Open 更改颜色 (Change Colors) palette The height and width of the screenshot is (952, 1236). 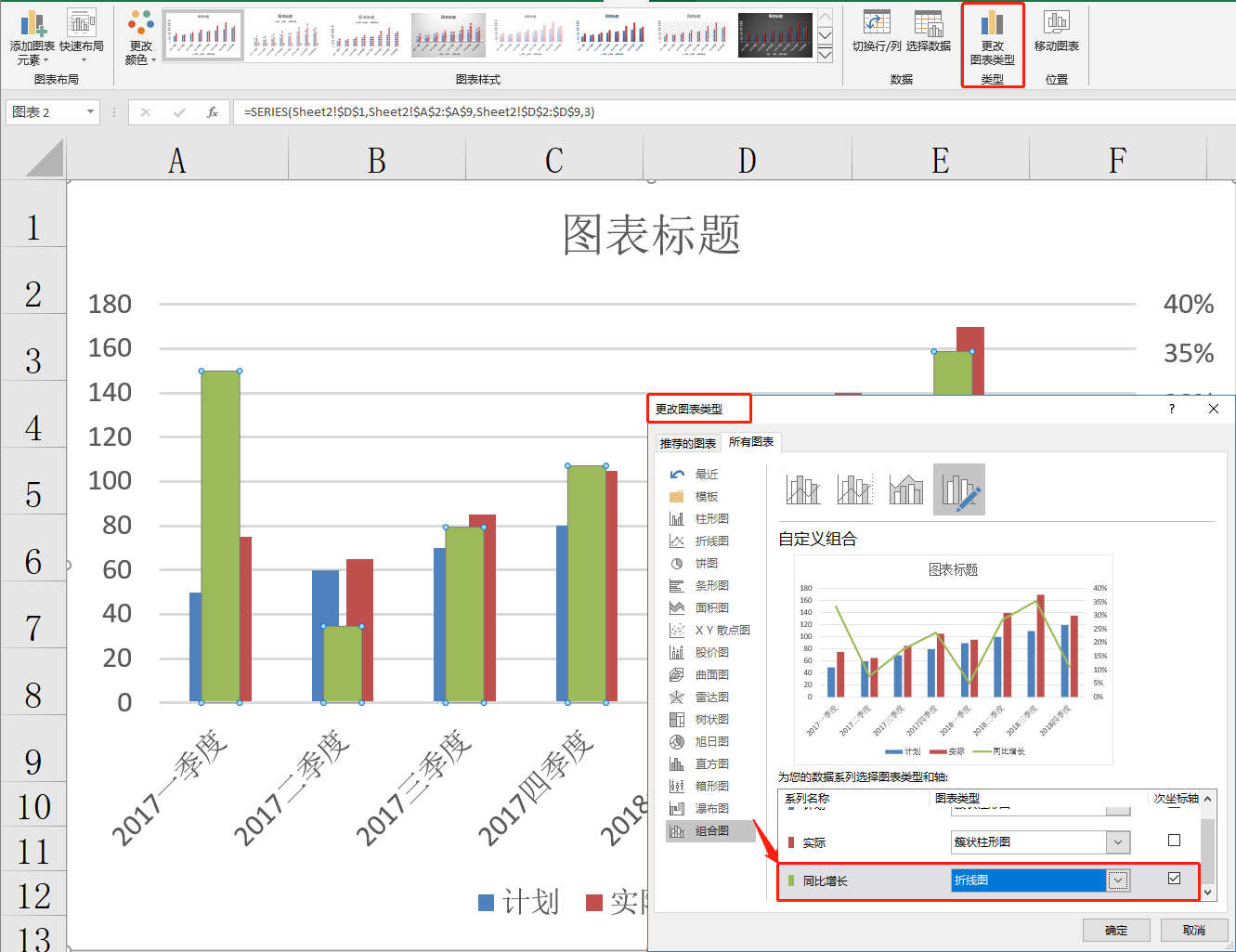pyautogui.click(x=141, y=38)
